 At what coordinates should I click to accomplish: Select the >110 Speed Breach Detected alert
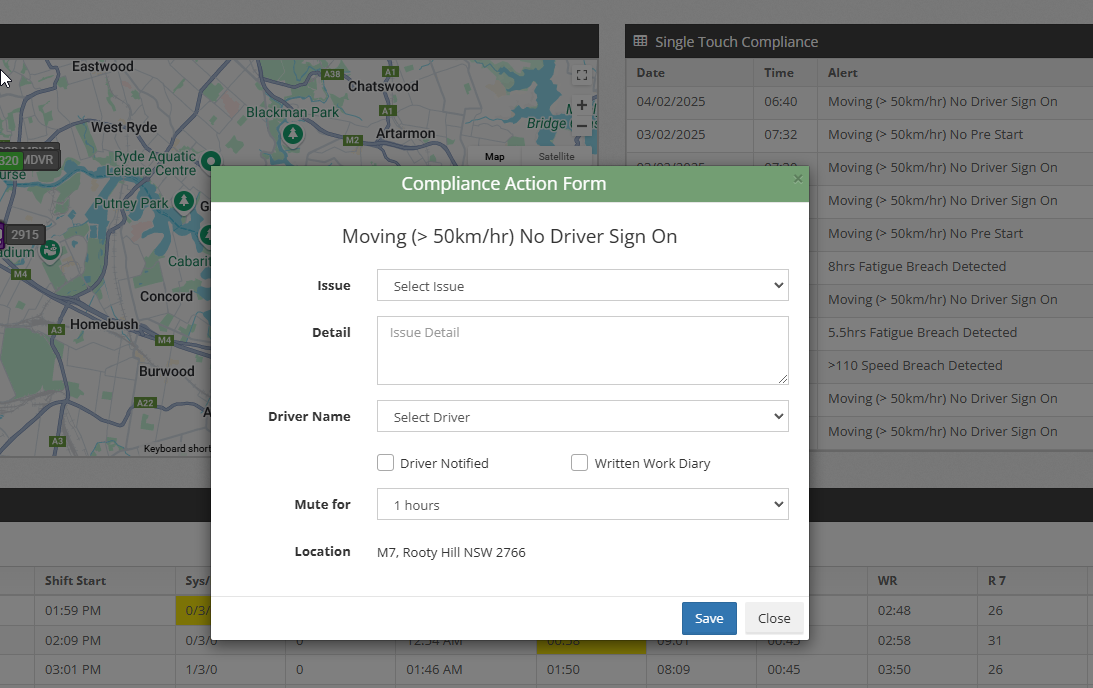pyautogui.click(x=915, y=366)
